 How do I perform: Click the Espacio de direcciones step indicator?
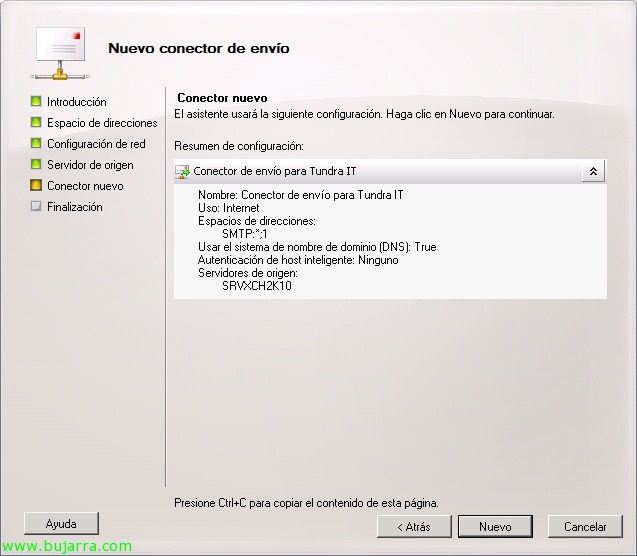point(36,122)
